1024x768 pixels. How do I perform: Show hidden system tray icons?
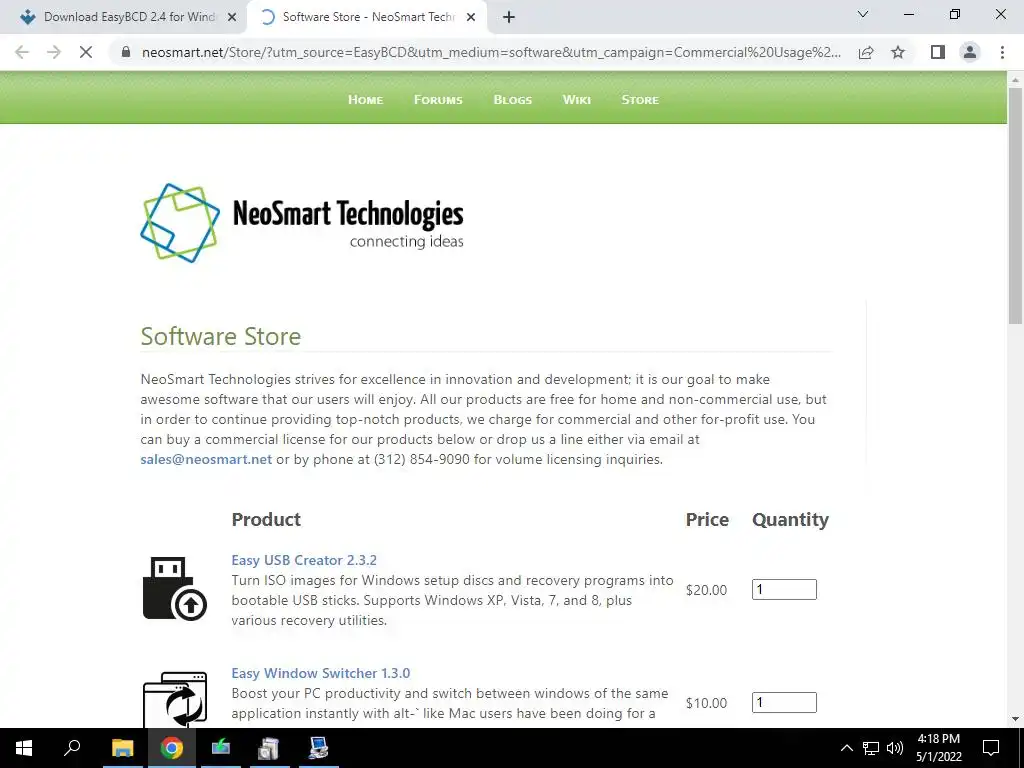(846, 748)
